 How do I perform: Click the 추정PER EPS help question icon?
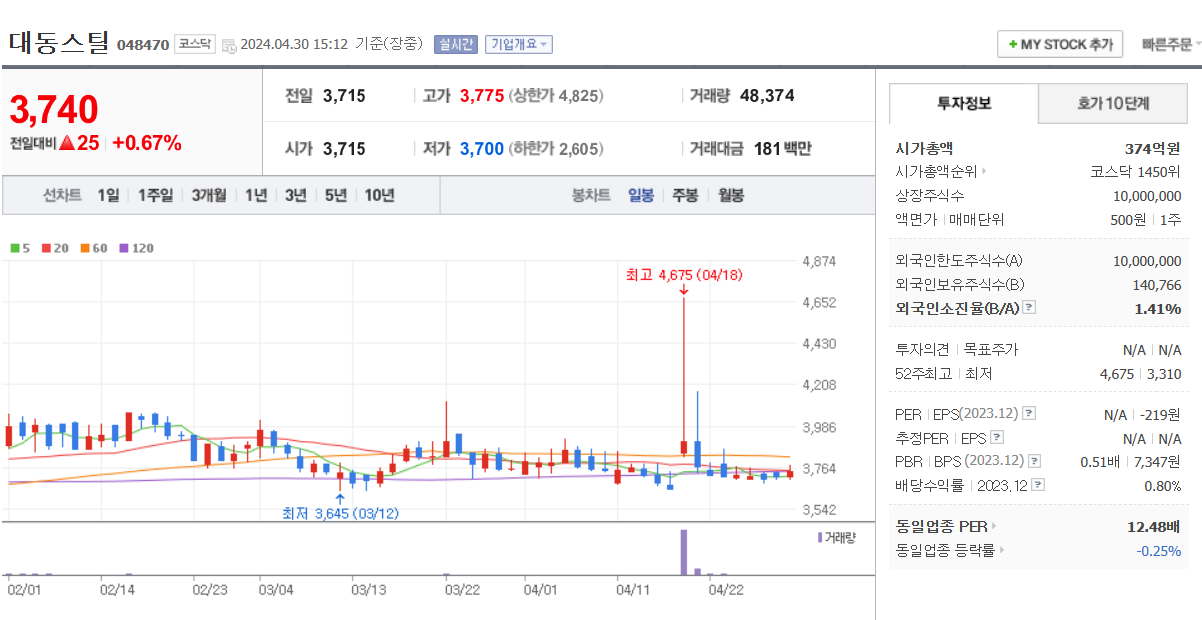996,437
